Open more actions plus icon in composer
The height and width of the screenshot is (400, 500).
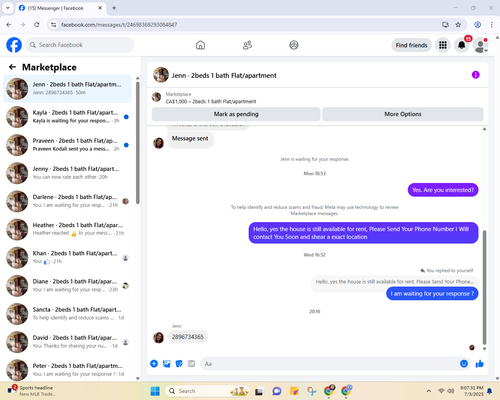coord(154,364)
